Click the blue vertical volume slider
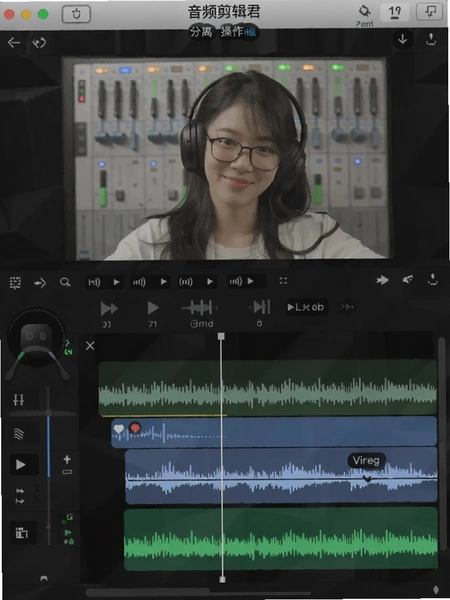The height and width of the screenshot is (600, 450). click(x=49, y=446)
